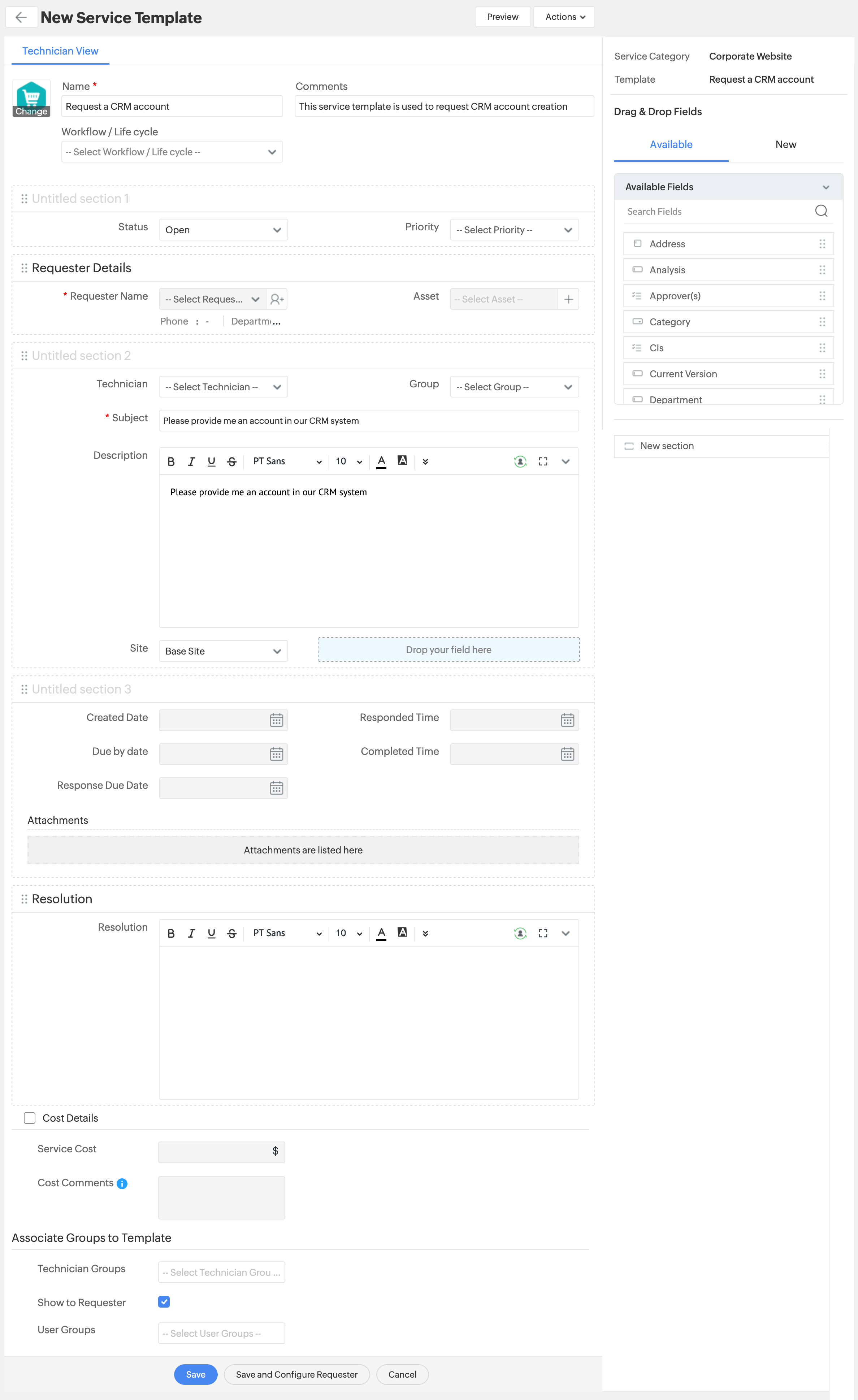Click info icon next to Cost Comments

pyautogui.click(x=122, y=1183)
